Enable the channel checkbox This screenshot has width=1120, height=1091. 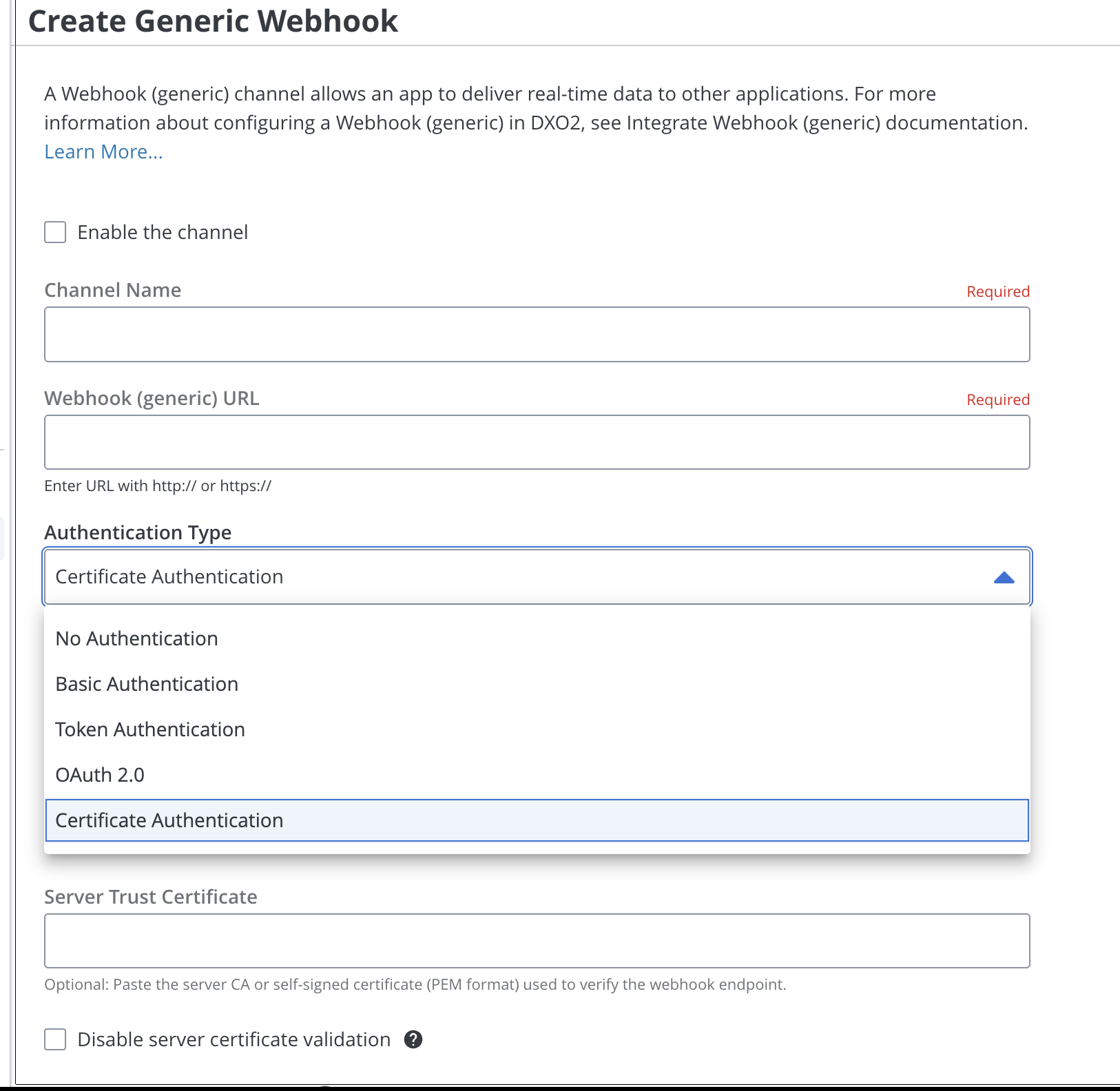[x=55, y=232]
